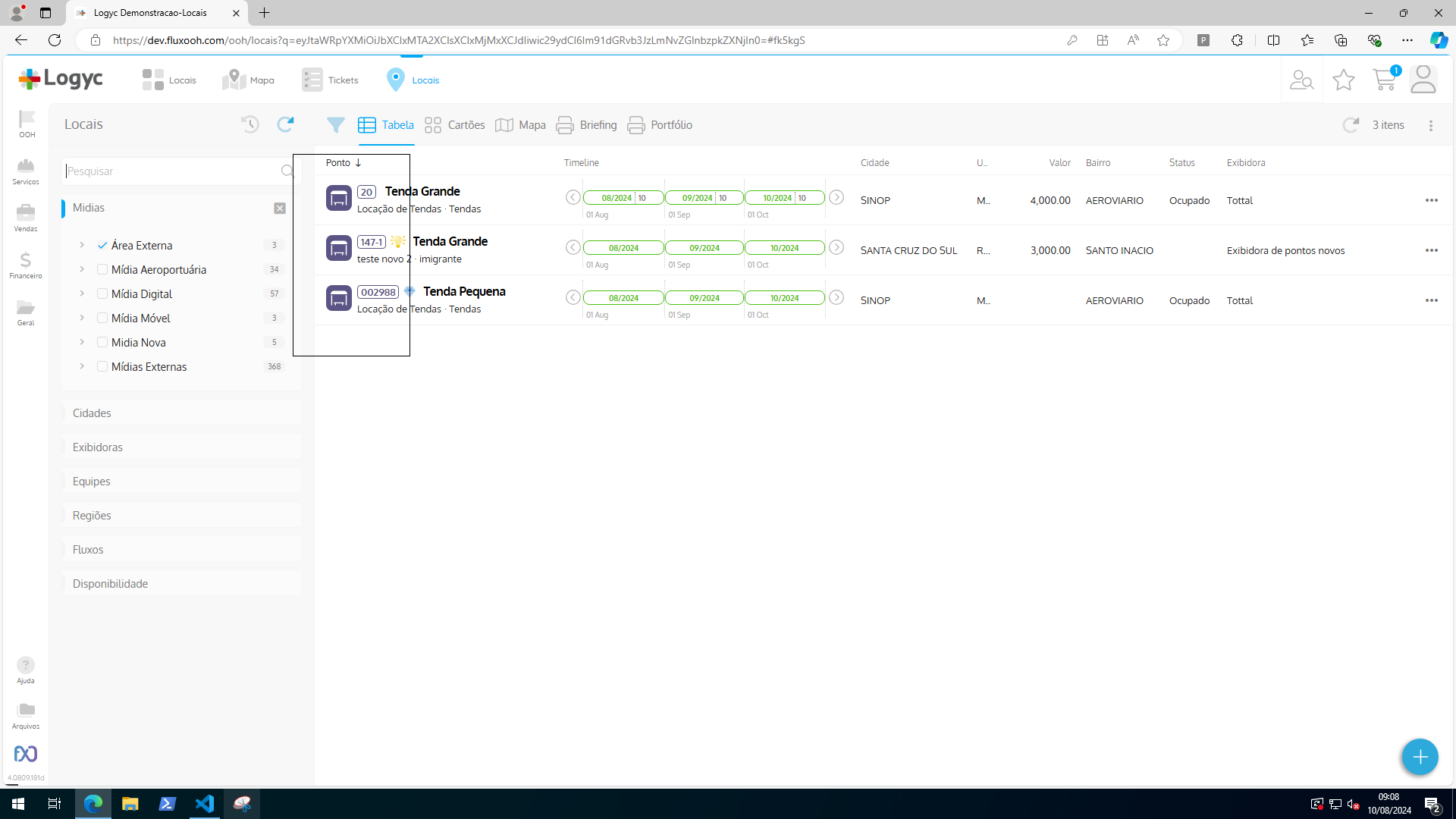Sort by the Ponto column header
Screen dimensions: 1456x819
coord(338,163)
